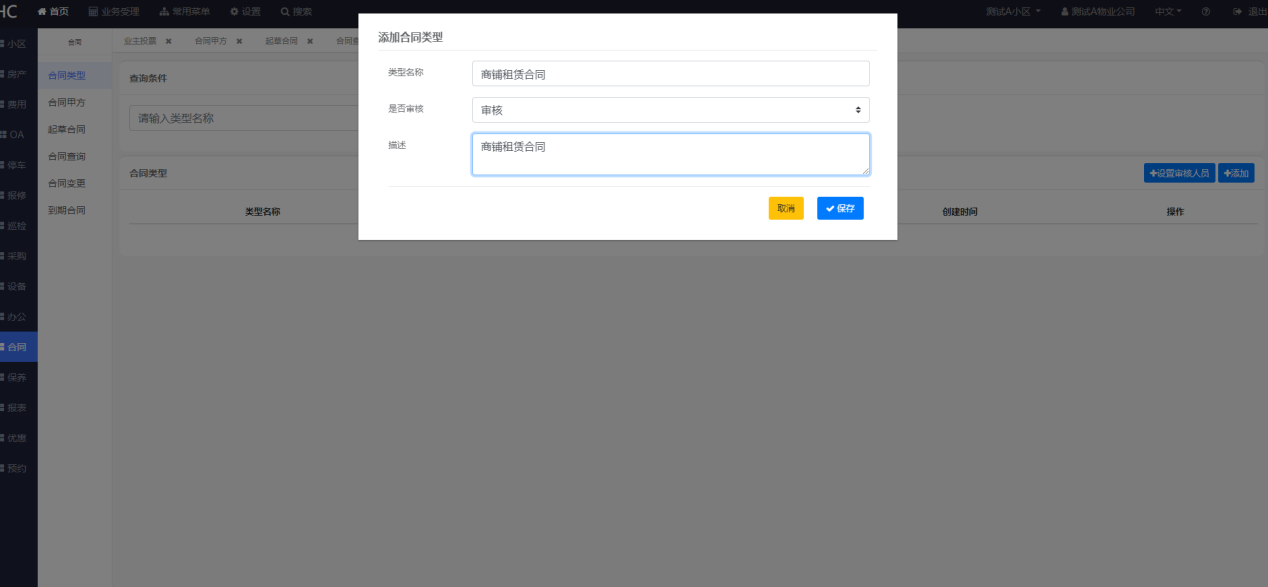Image resolution: width=1268 pixels, height=587 pixels.
Task: Click the HC logo
Action: click(x=9, y=11)
